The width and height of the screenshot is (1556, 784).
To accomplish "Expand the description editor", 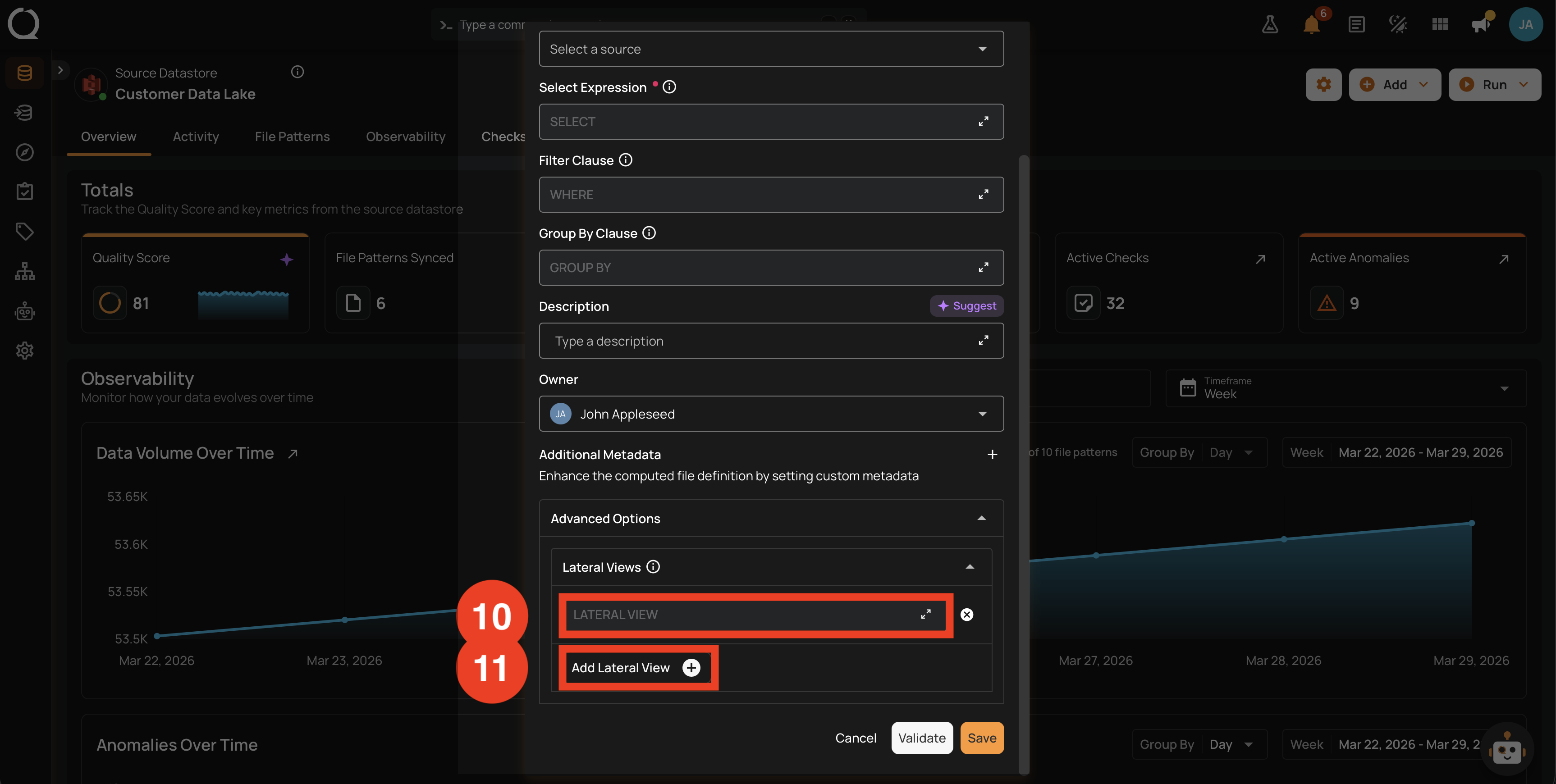I will 984,341.
